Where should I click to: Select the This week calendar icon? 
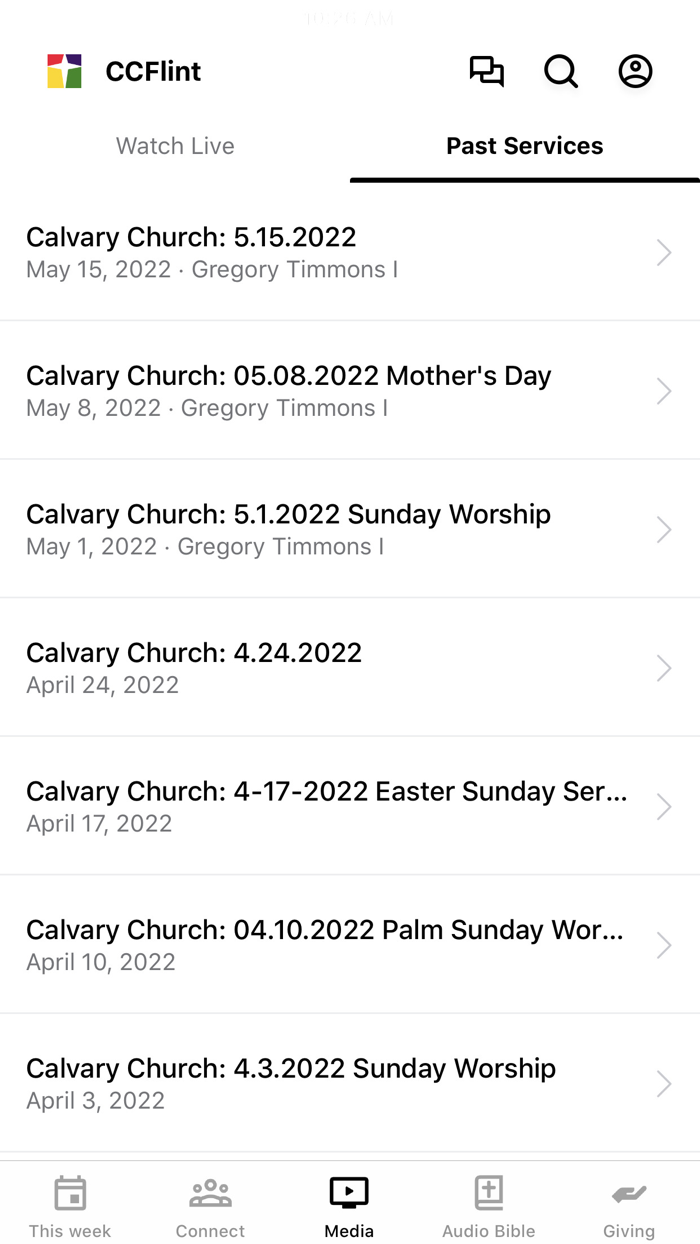[x=69, y=1193]
